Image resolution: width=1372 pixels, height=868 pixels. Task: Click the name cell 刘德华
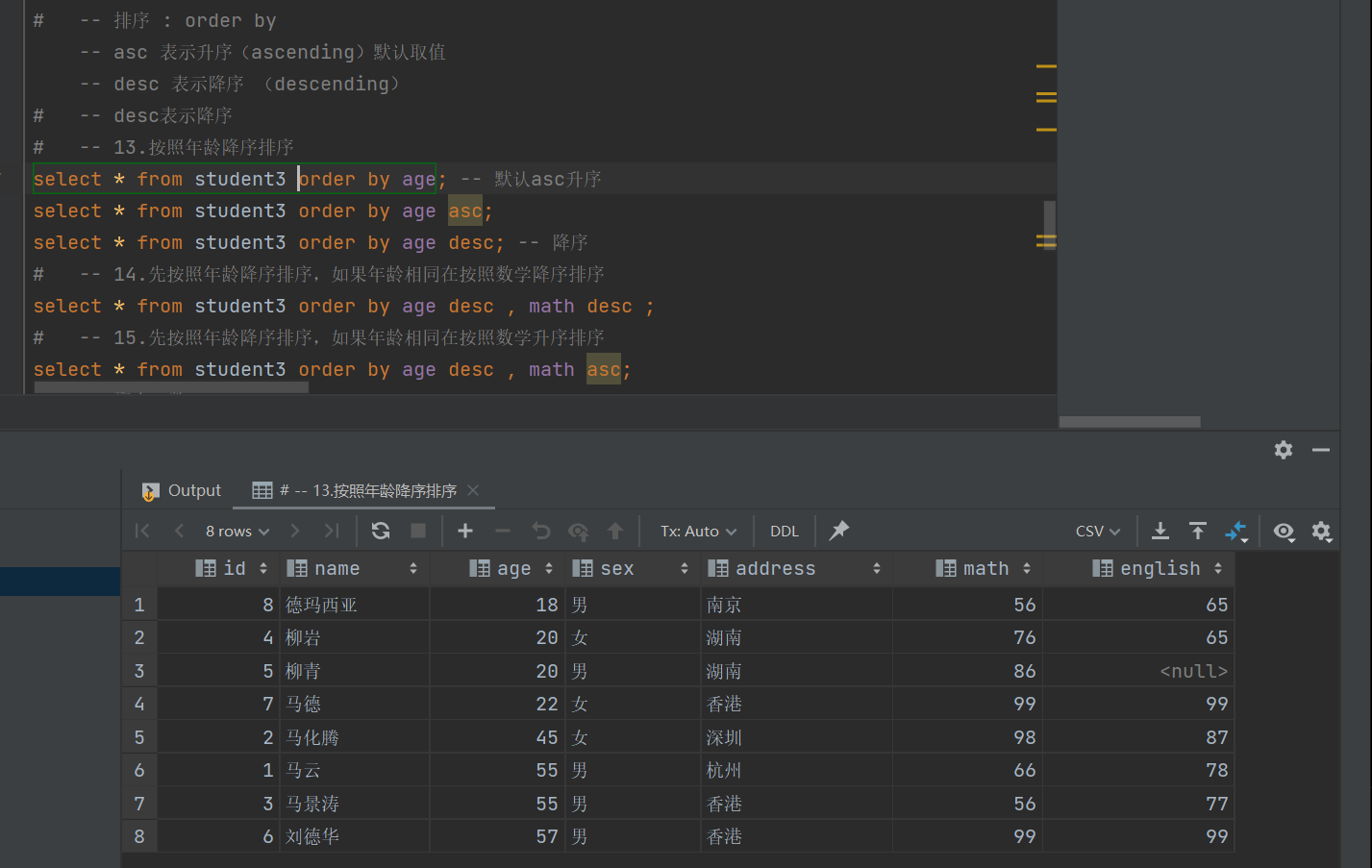tap(355, 836)
